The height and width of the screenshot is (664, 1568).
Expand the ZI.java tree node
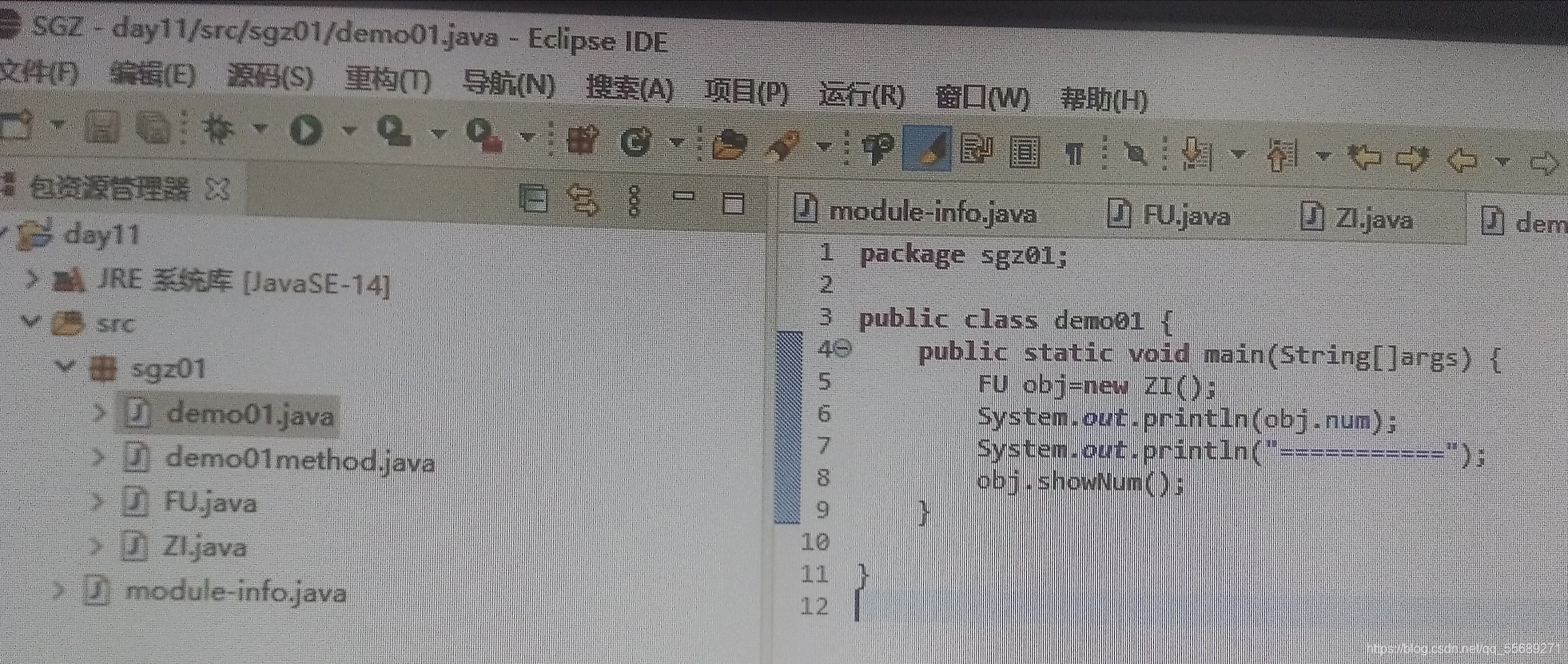(x=96, y=547)
